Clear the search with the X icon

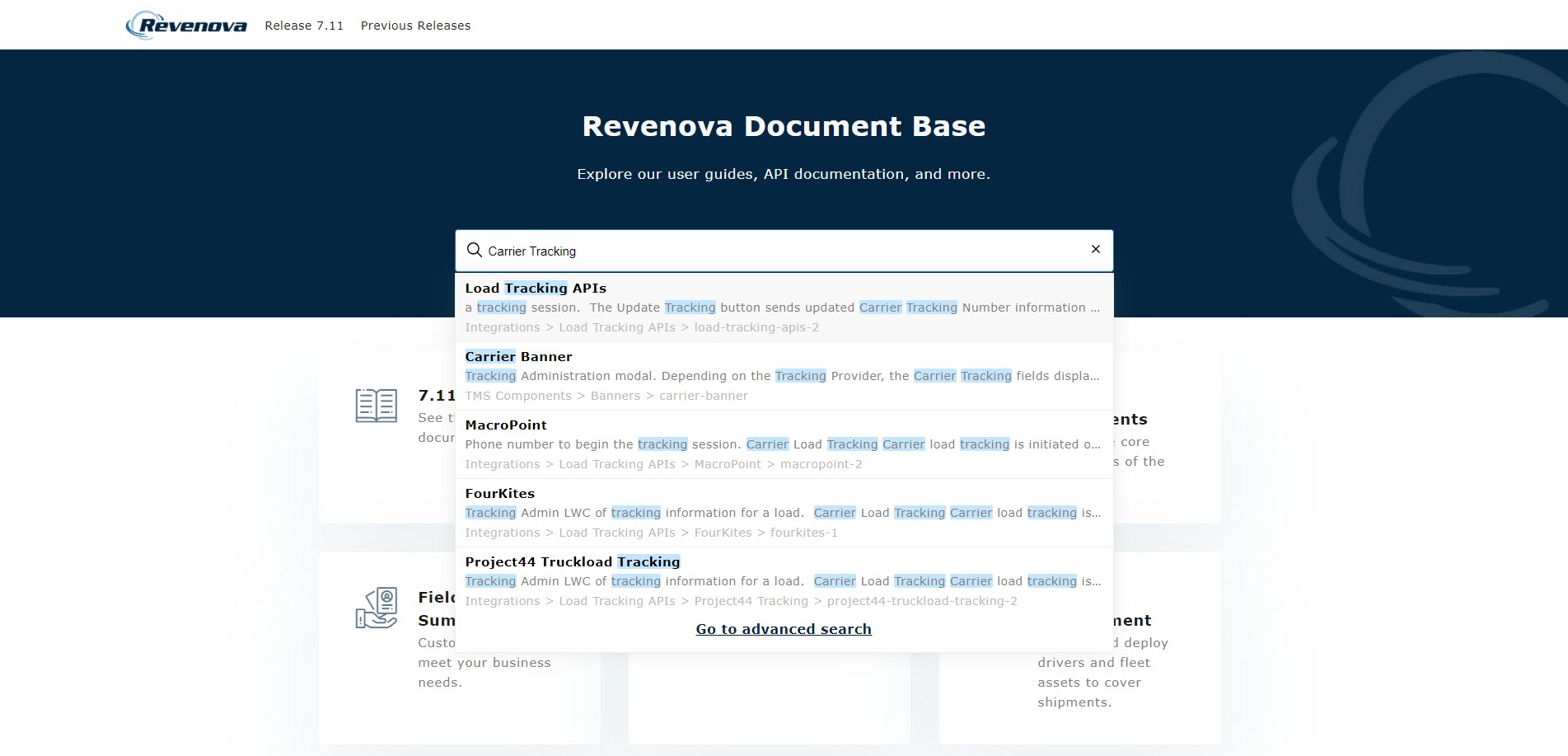(x=1095, y=249)
